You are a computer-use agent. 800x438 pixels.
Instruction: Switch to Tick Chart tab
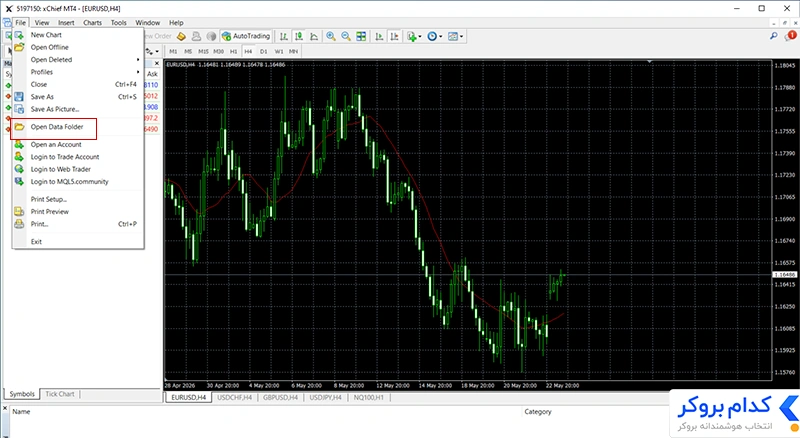click(x=60, y=394)
